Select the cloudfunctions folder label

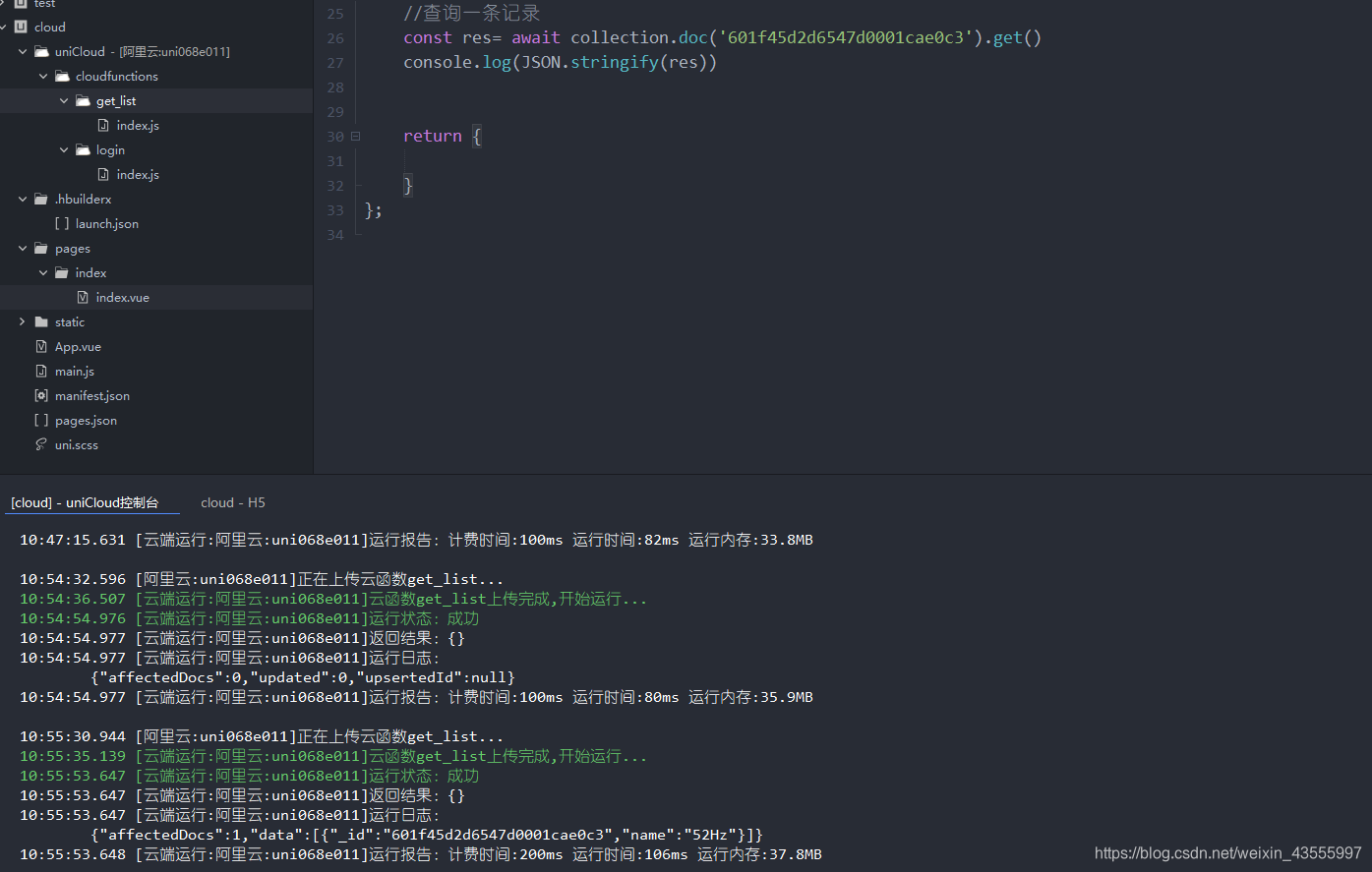117,77
